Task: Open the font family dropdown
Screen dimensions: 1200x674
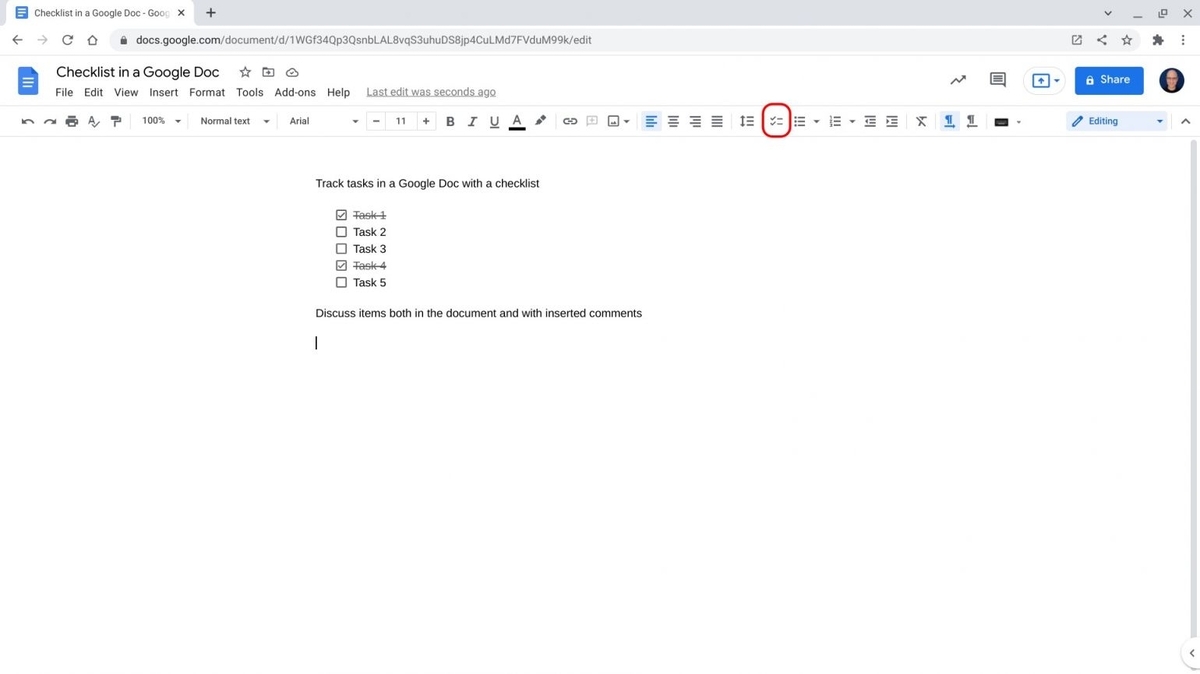Action: pyautogui.click(x=320, y=121)
